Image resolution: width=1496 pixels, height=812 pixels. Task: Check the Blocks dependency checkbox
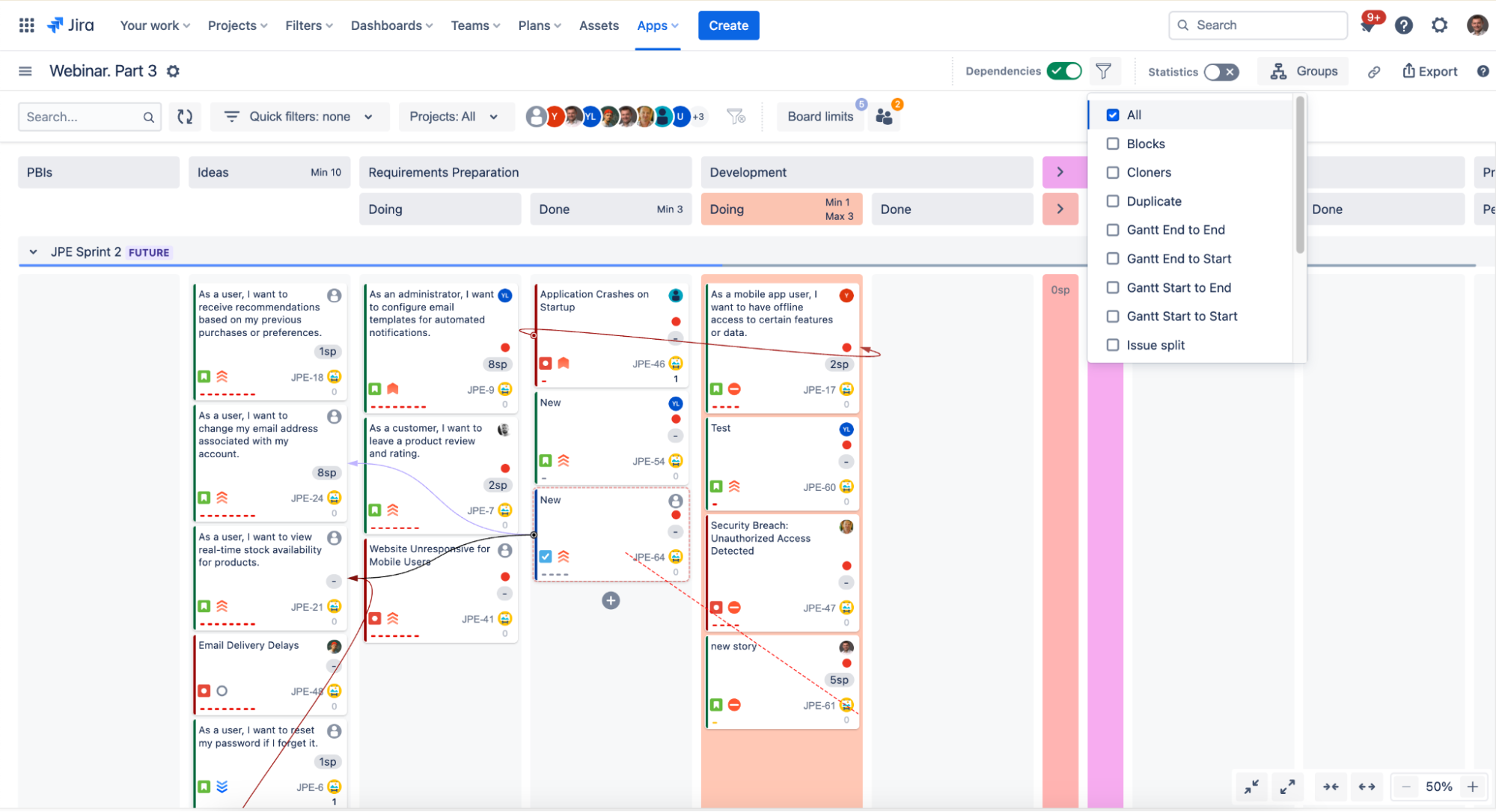pyautogui.click(x=1113, y=144)
